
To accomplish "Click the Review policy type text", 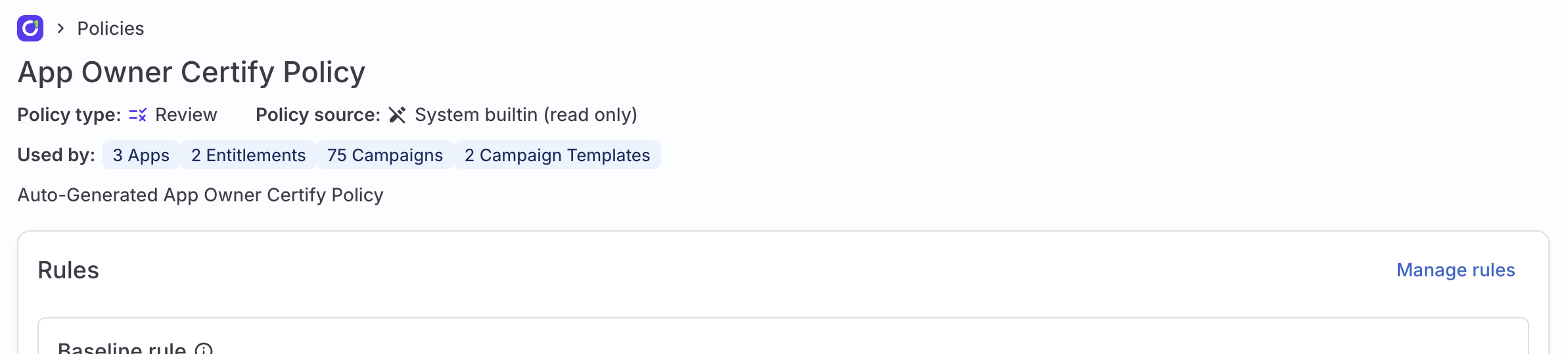I will [x=186, y=115].
